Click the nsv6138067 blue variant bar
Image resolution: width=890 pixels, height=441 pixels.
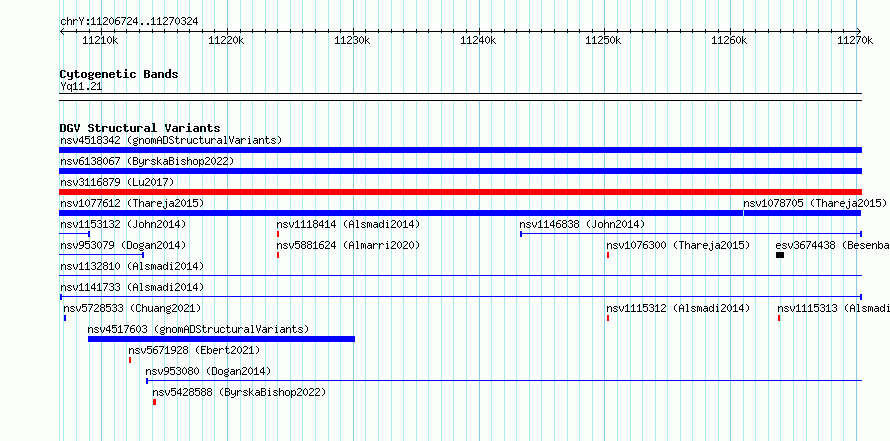point(460,171)
